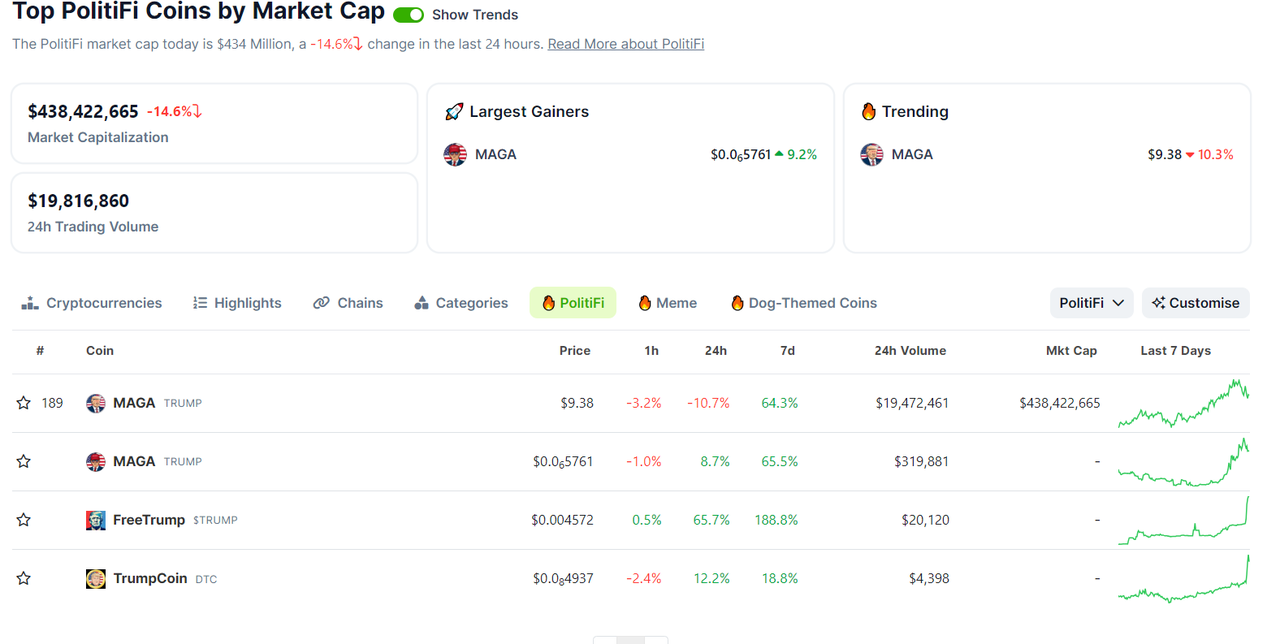Open the Dog-Themed Coins tab

803,303
